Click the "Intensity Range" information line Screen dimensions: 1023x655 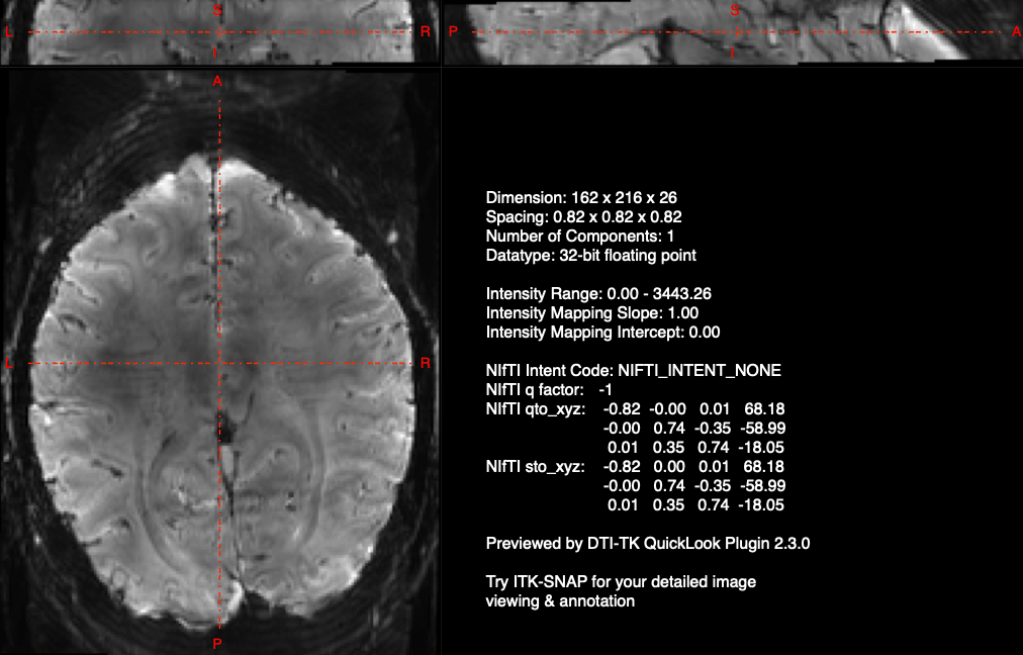point(600,294)
